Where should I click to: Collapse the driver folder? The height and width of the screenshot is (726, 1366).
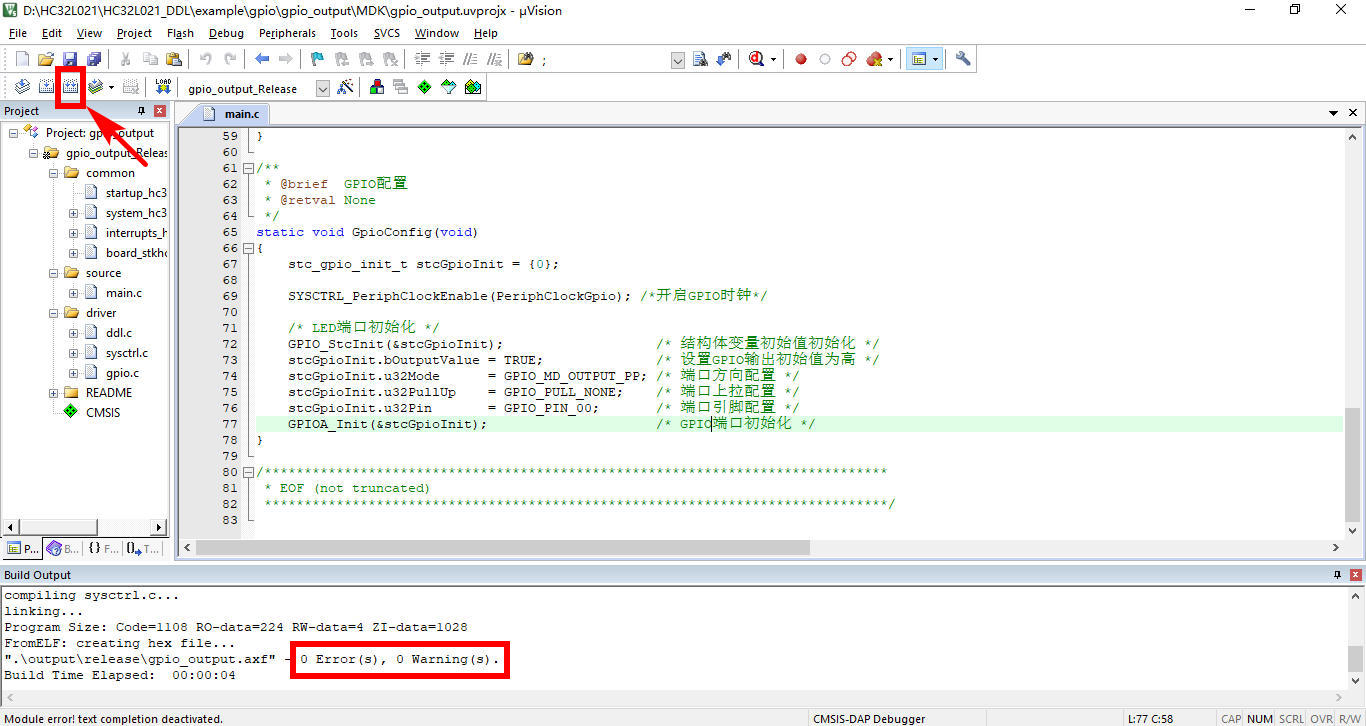[x=53, y=313]
